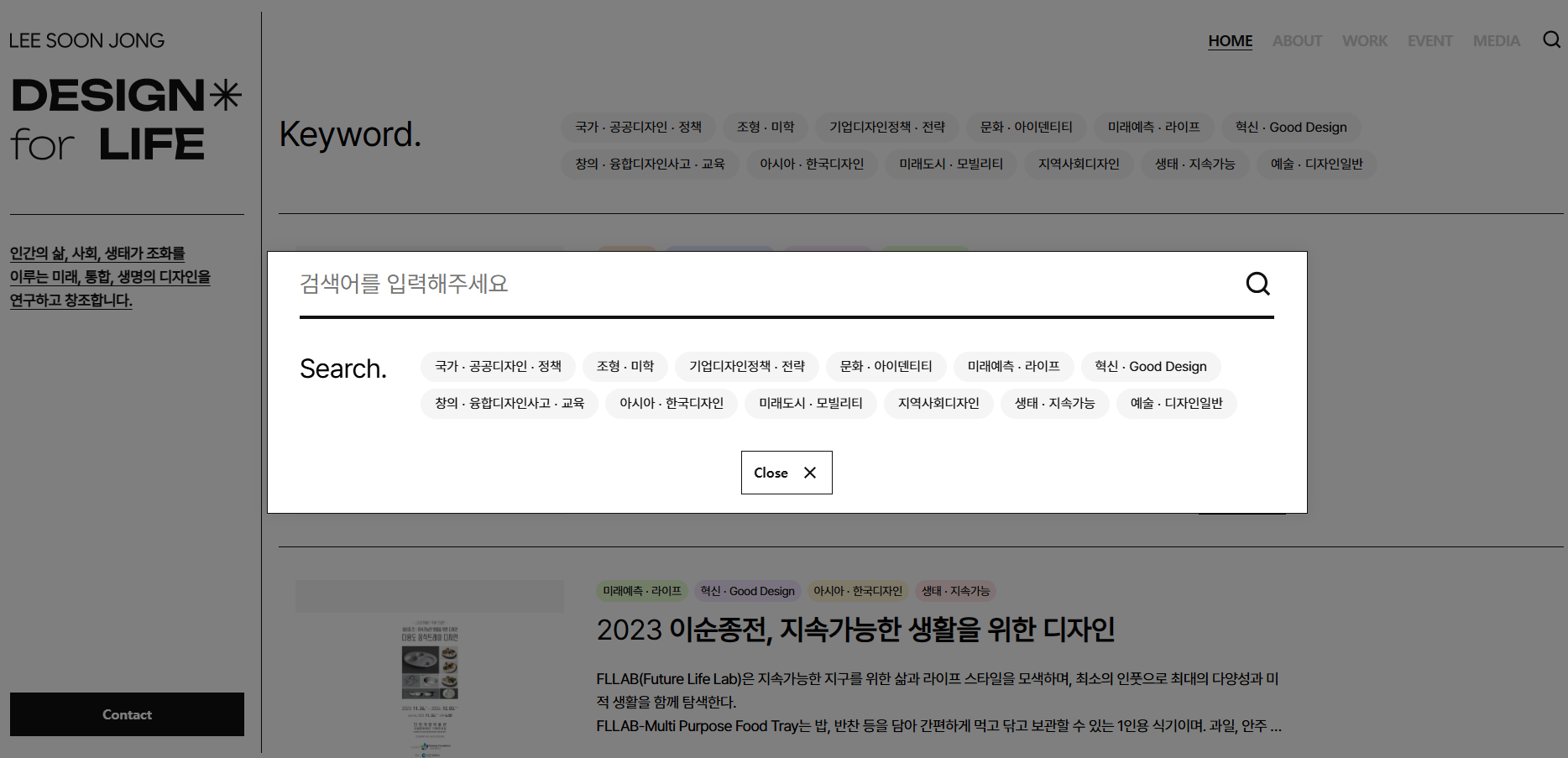Select 미래도시 · 모빌리티 tag in search dialog
Viewport: 1568px width, 758px height.
pyautogui.click(x=810, y=404)
